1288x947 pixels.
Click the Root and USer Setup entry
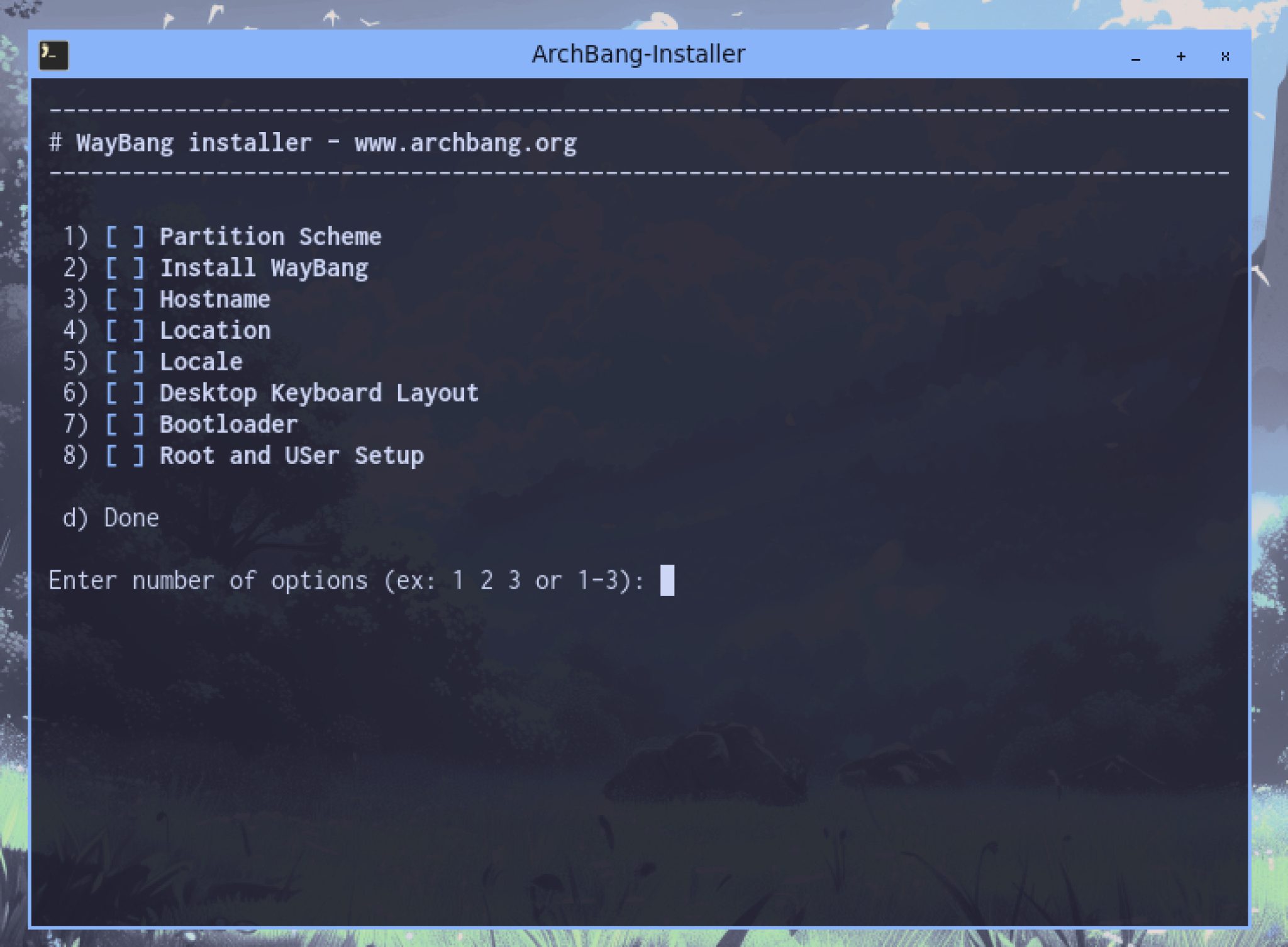(291, 456)
